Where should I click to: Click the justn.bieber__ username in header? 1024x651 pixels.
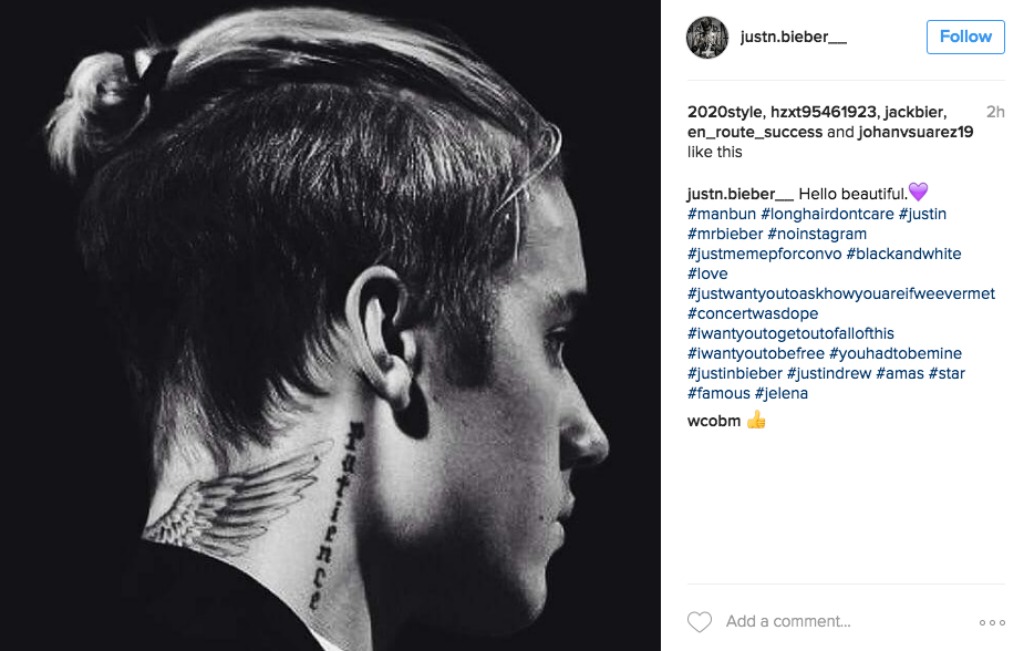point(793,37)
